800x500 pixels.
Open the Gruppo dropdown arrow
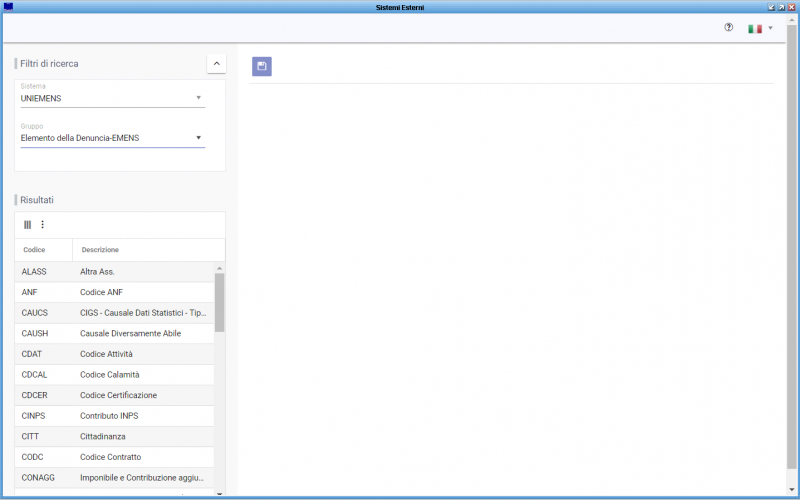point(198,138)
